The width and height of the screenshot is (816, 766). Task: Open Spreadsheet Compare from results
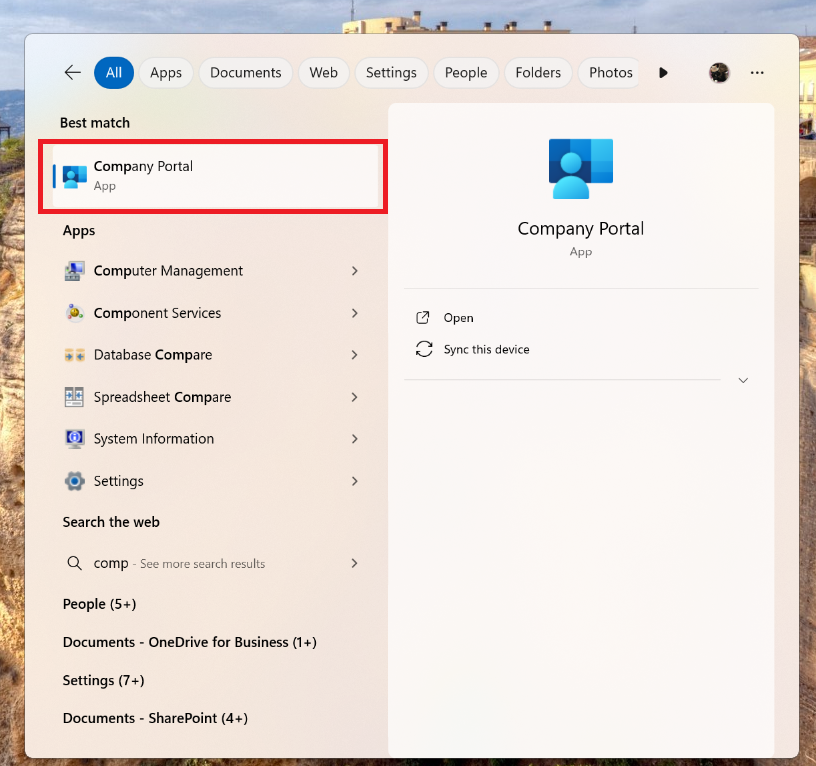point(162,397)
